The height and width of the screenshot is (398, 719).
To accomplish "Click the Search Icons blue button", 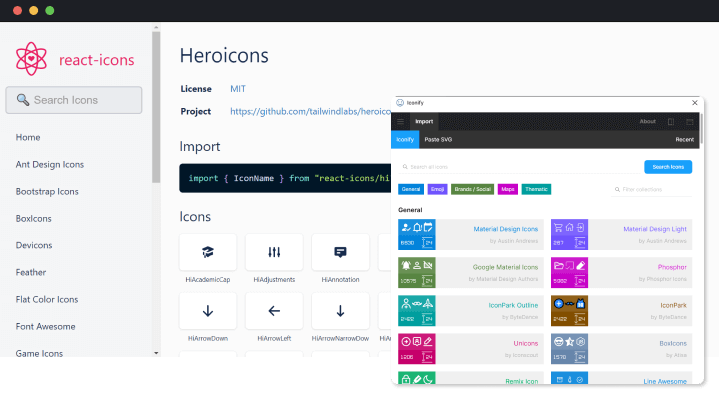I will pyautogui.click(x=668, y=167).
